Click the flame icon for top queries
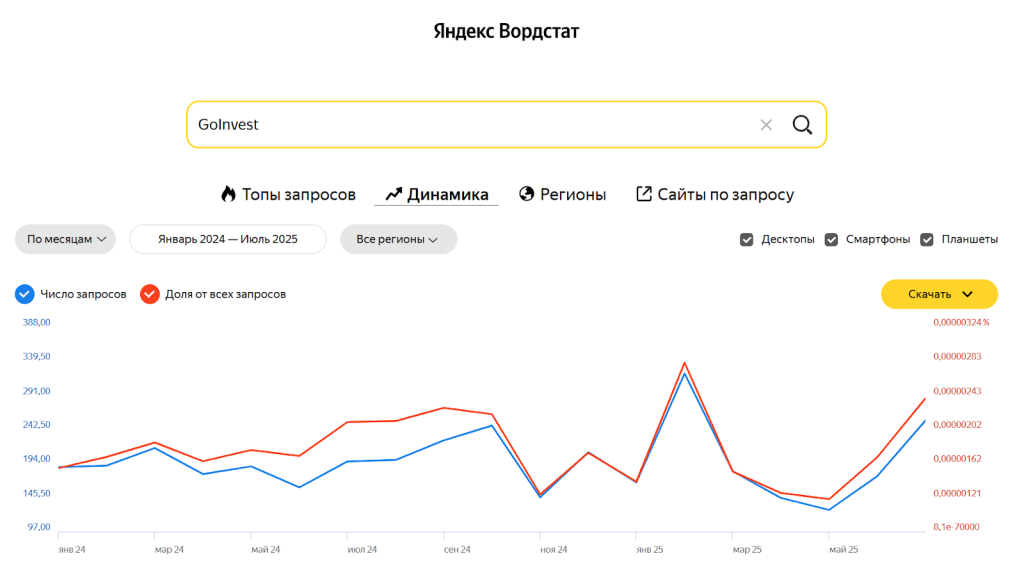The image size is (1024, 568). (x=229, y=194)
